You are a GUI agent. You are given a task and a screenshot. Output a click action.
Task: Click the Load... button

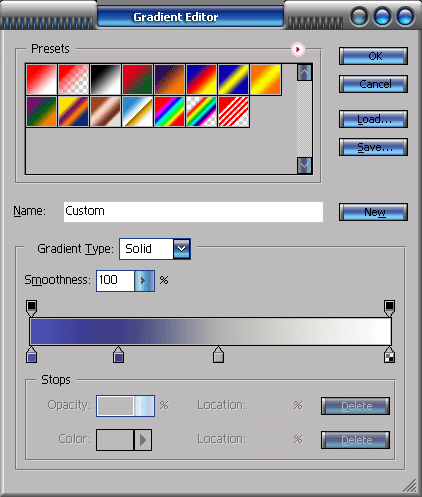(x=373, y=119)
